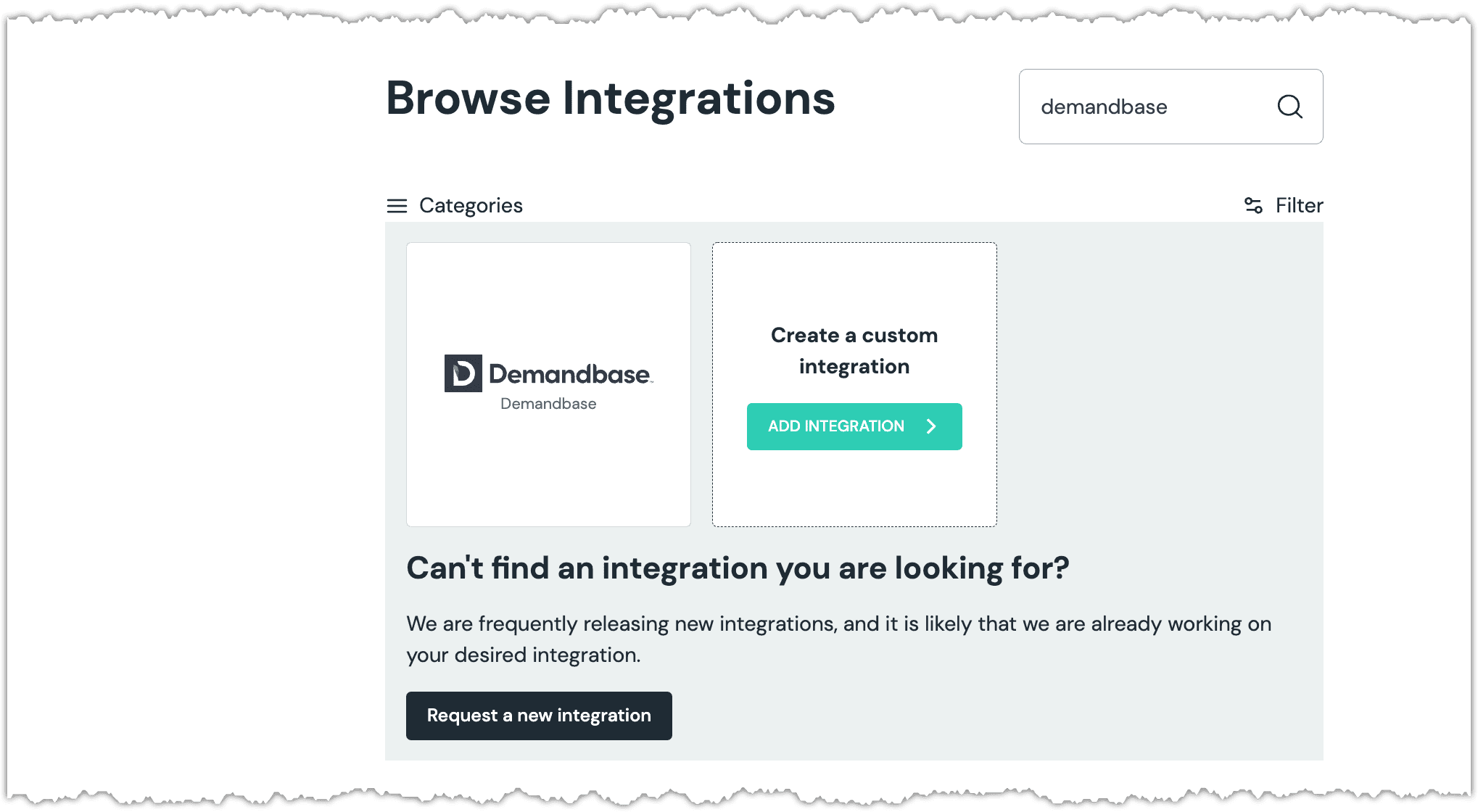Click the Demandbase logo

click(548, 373)
